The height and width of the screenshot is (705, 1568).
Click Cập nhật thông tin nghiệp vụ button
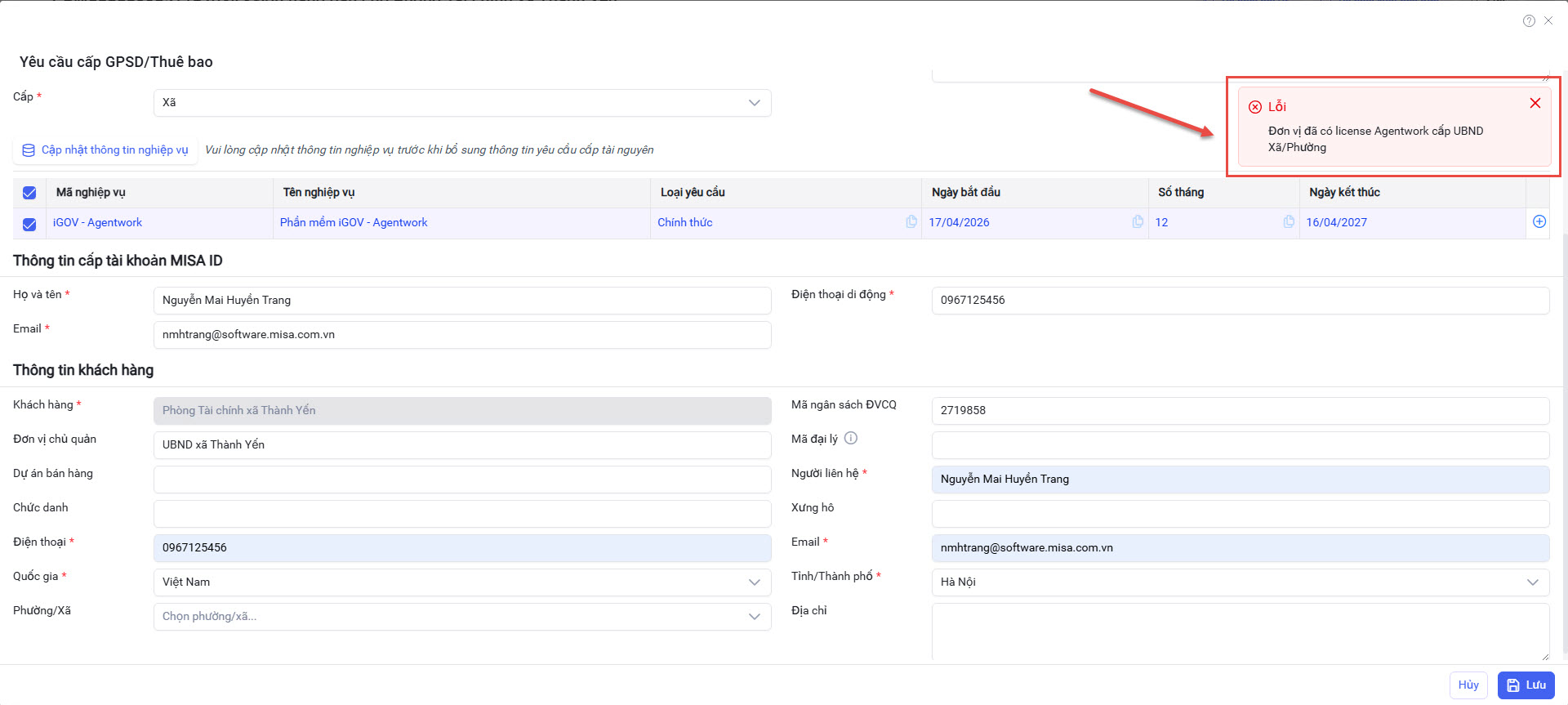(105, 150)
